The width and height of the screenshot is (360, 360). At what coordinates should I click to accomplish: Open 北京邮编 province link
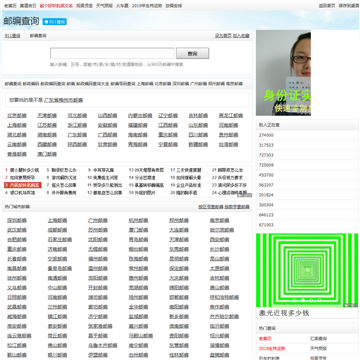[17, 116]
